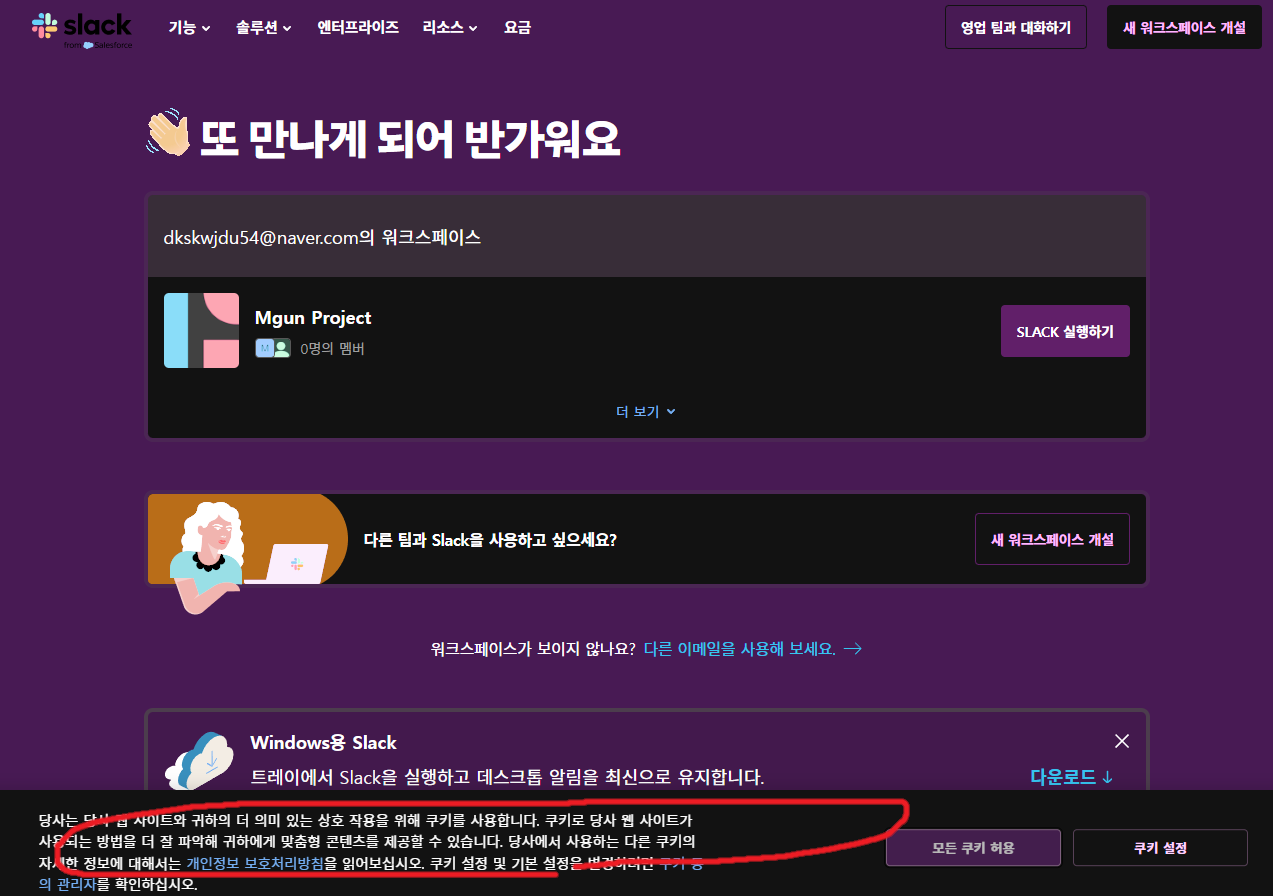Open the 엔터프라이즈 page
Image resolution: width=1273 pixels, height=896 pixels.
358,28
